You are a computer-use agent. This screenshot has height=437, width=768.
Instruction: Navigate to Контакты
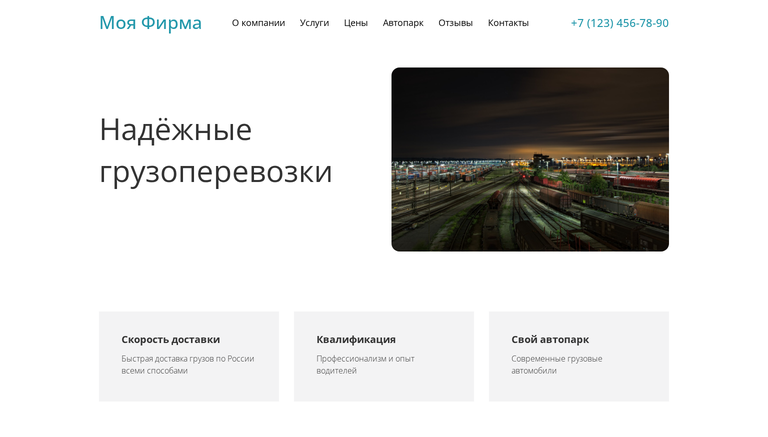click(508, 23)
